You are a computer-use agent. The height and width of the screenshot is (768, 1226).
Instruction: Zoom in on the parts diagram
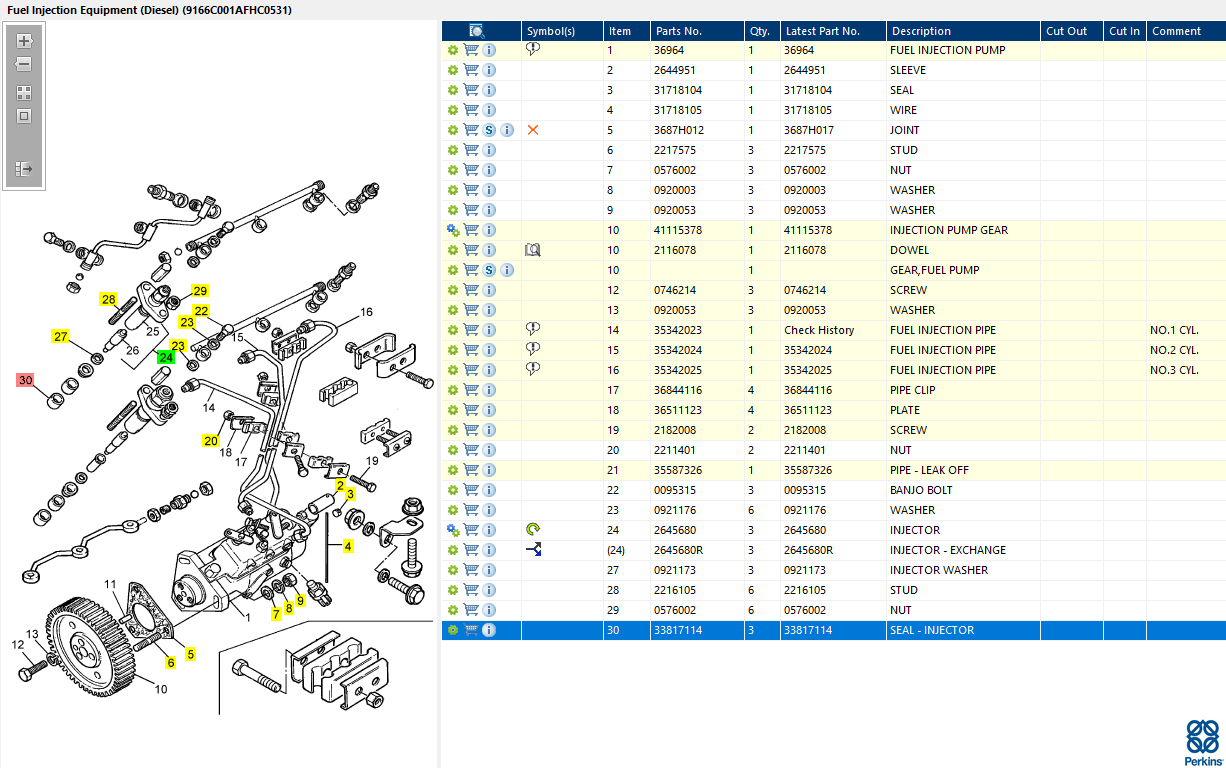pyautogui.click(x=24, y=42)
